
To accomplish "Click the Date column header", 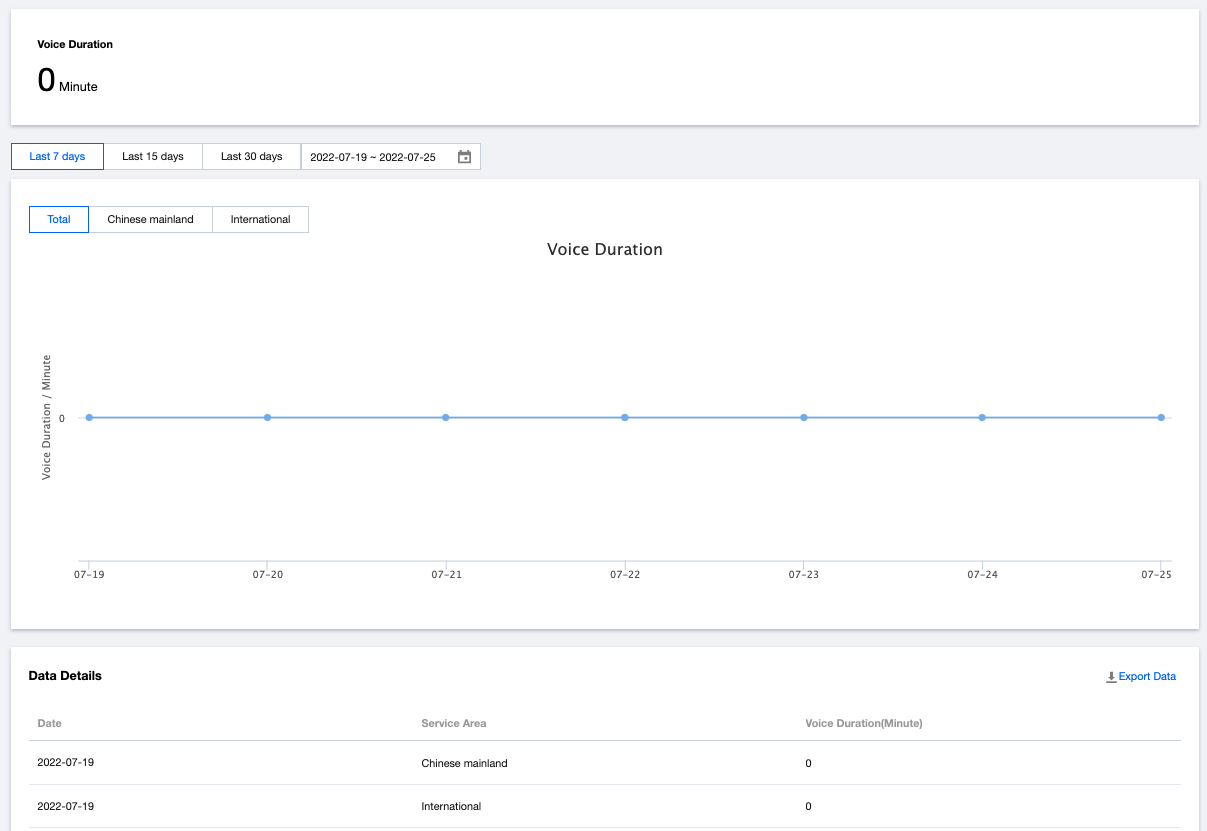I will tap(49, 723).
